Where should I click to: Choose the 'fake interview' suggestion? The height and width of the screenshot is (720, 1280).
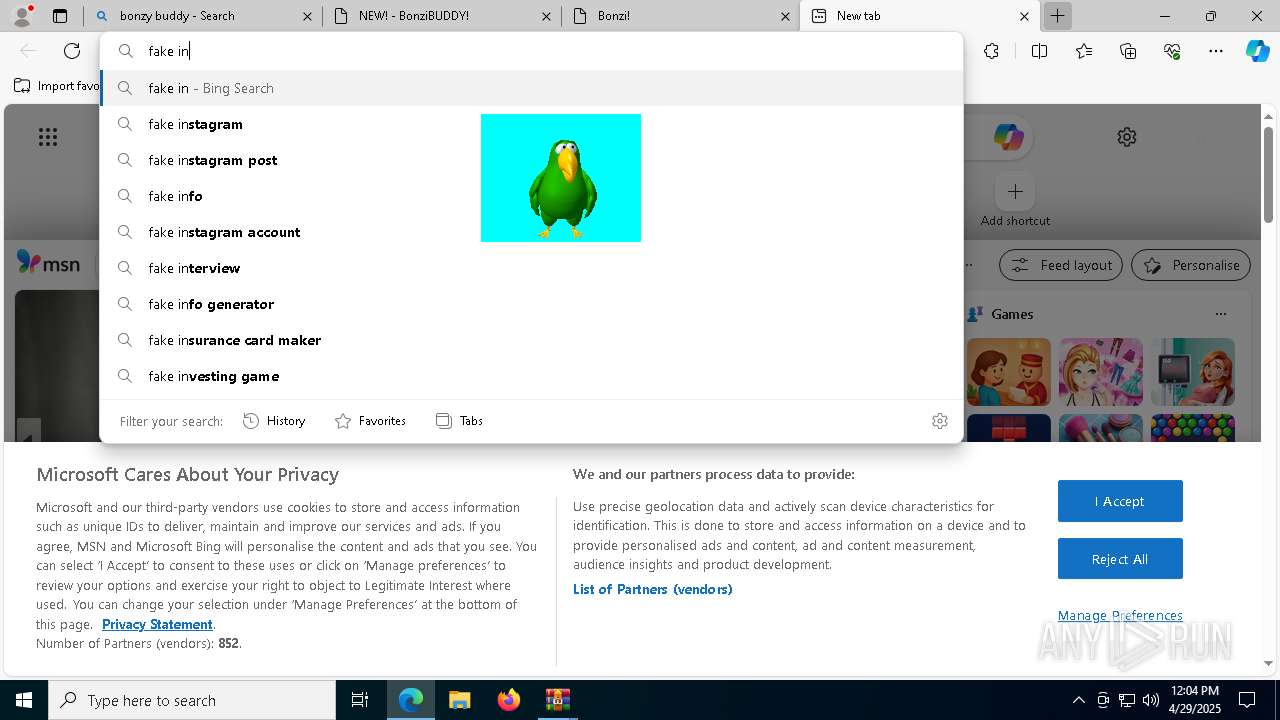click(531, 268)
